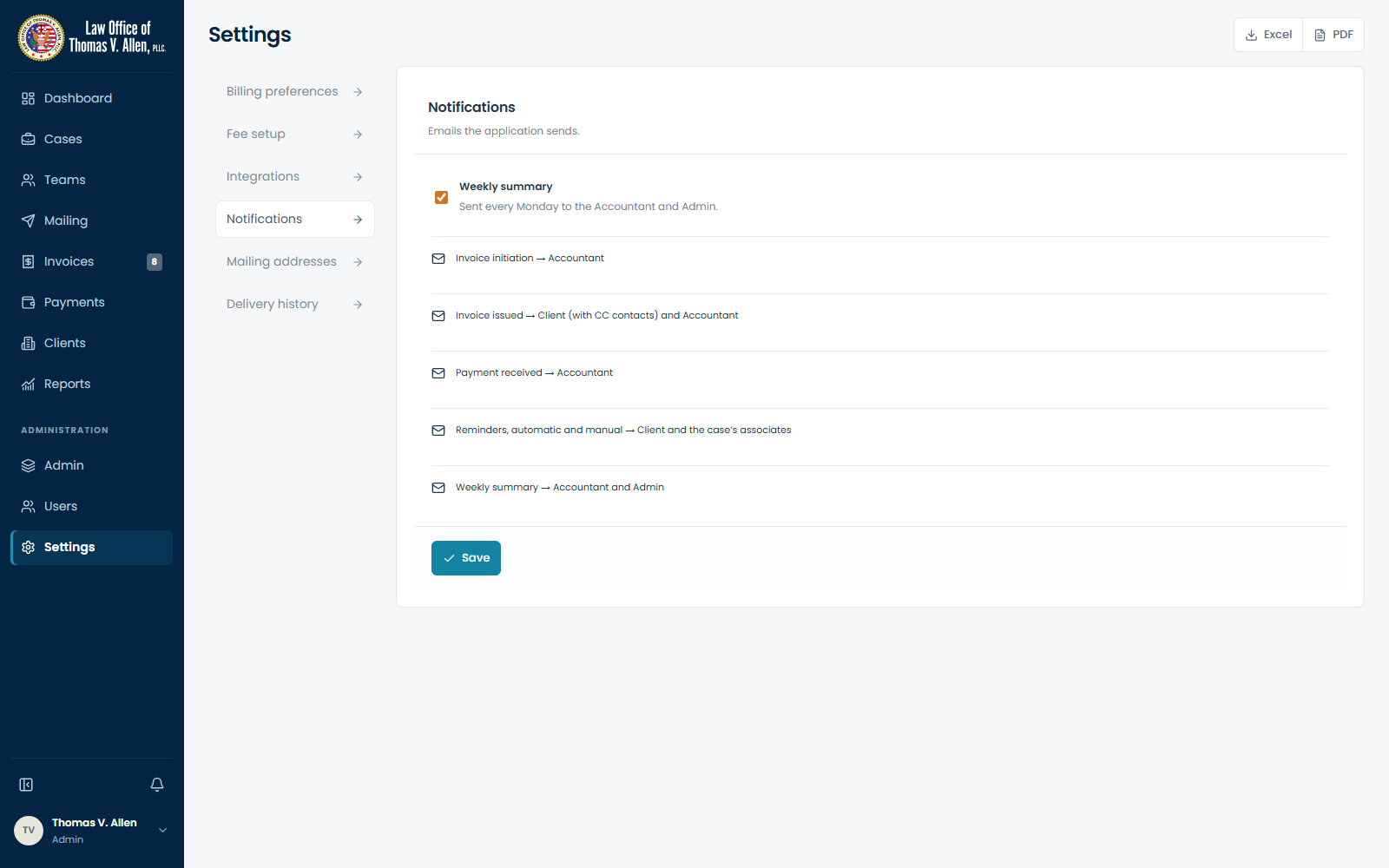Uncheck the Weekly summary checkbox
This screenshot has height=868, width=1389.
click(441, 197)
